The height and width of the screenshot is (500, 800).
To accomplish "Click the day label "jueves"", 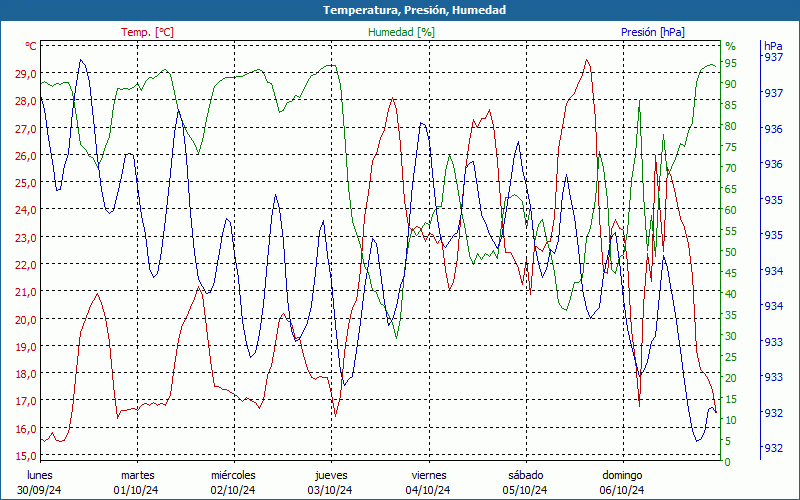I will pos(331,475).
